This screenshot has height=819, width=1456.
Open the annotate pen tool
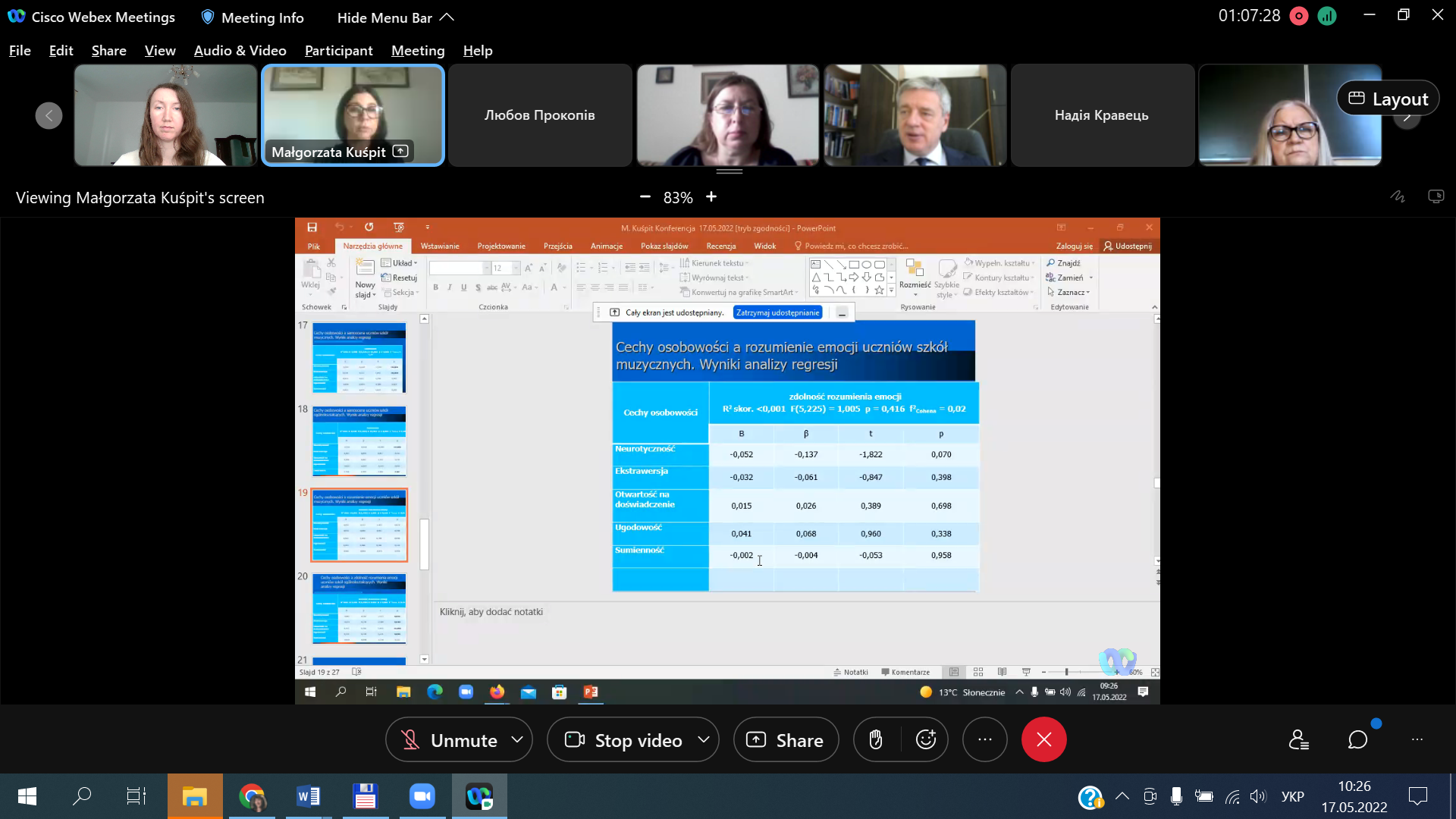(x=1397, y=196)
